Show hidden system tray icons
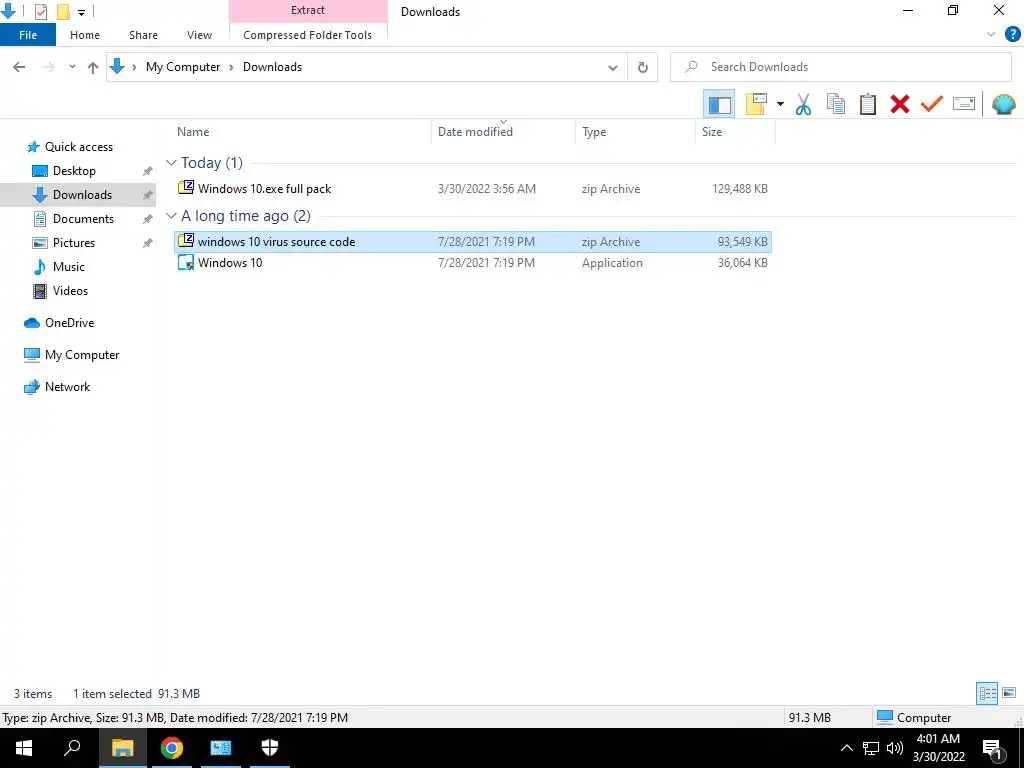The width and height of the screenshot is (1024, 768). (x=846, y=748)
